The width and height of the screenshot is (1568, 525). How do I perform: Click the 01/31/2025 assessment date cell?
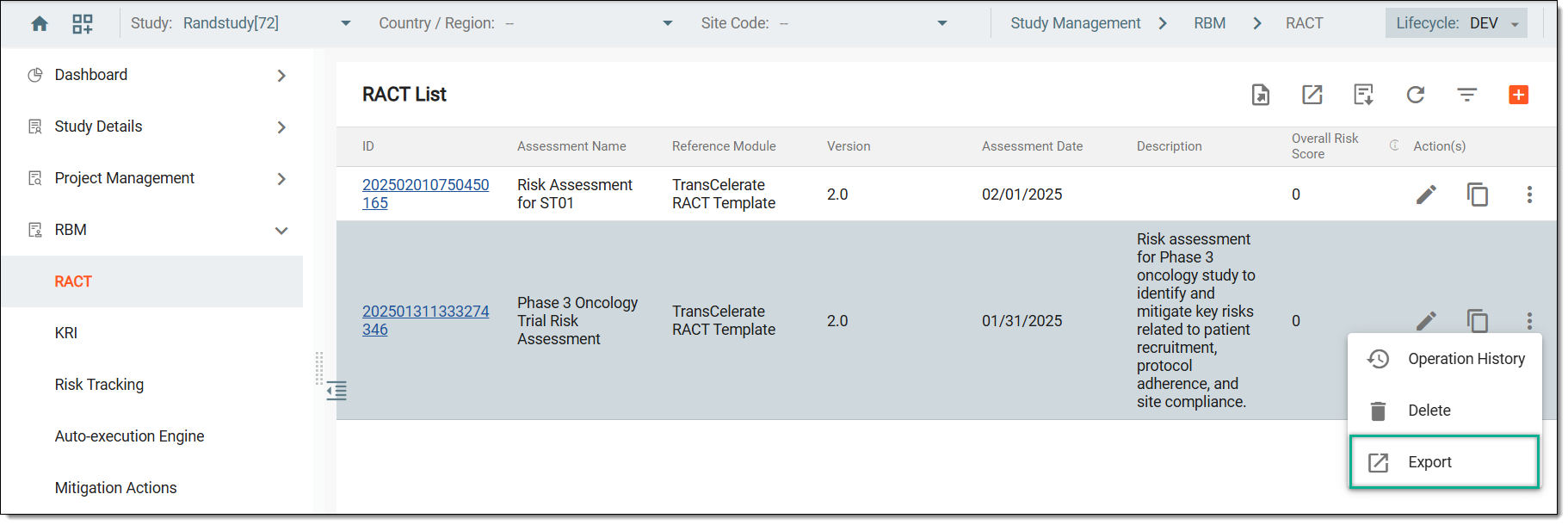pos(1022,321)
